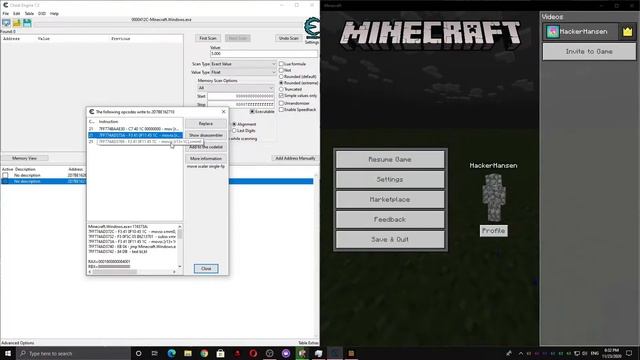
Task: Click the taskbar search box
Action: click(x=73, y=353)
